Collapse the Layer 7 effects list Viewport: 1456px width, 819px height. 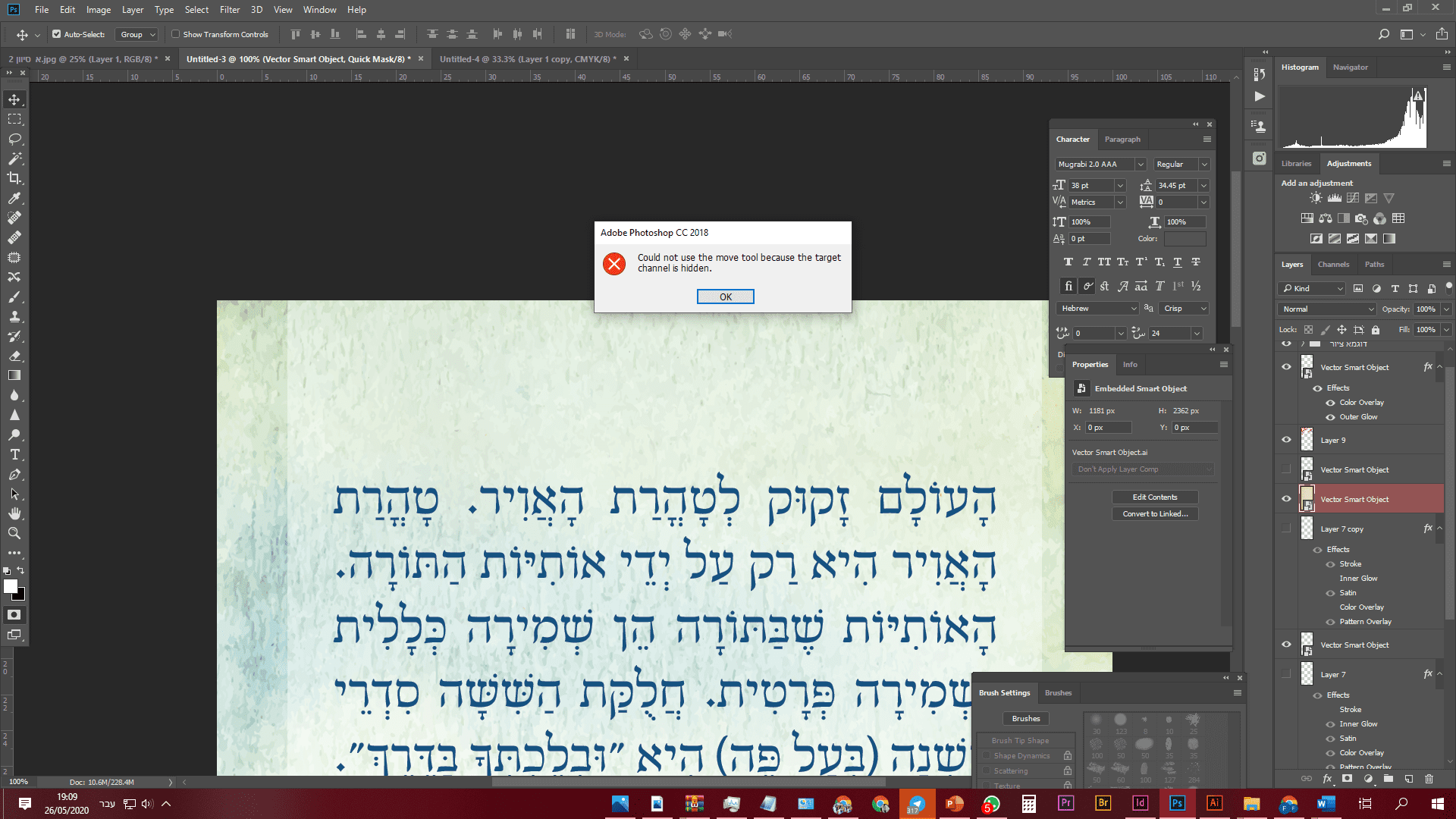(x=1439, y=674)
